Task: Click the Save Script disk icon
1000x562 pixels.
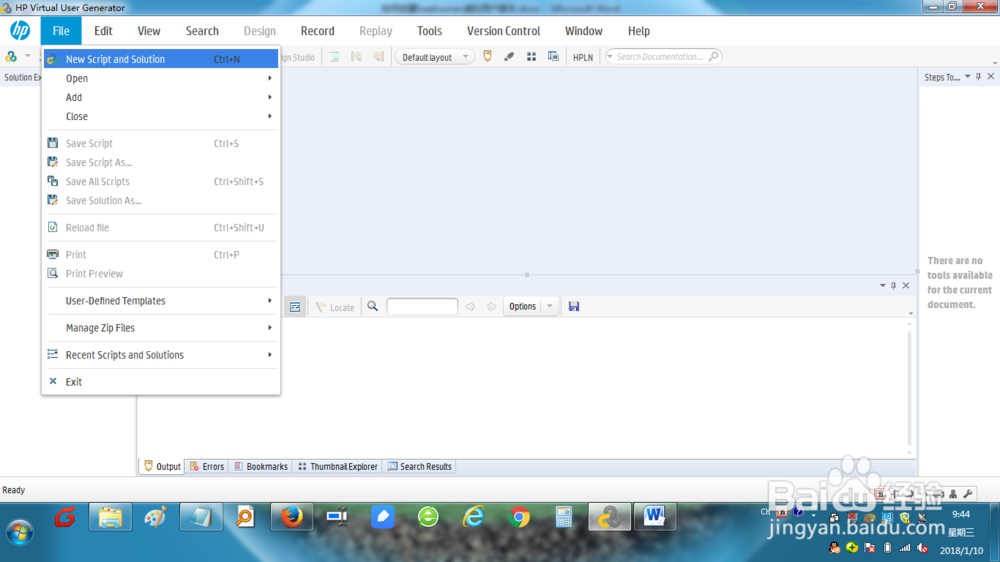Action: click(53, 143)
